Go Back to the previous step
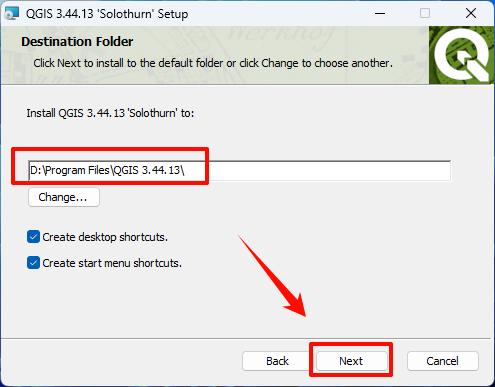The image size is (495, 387). (x=277, y=361)
